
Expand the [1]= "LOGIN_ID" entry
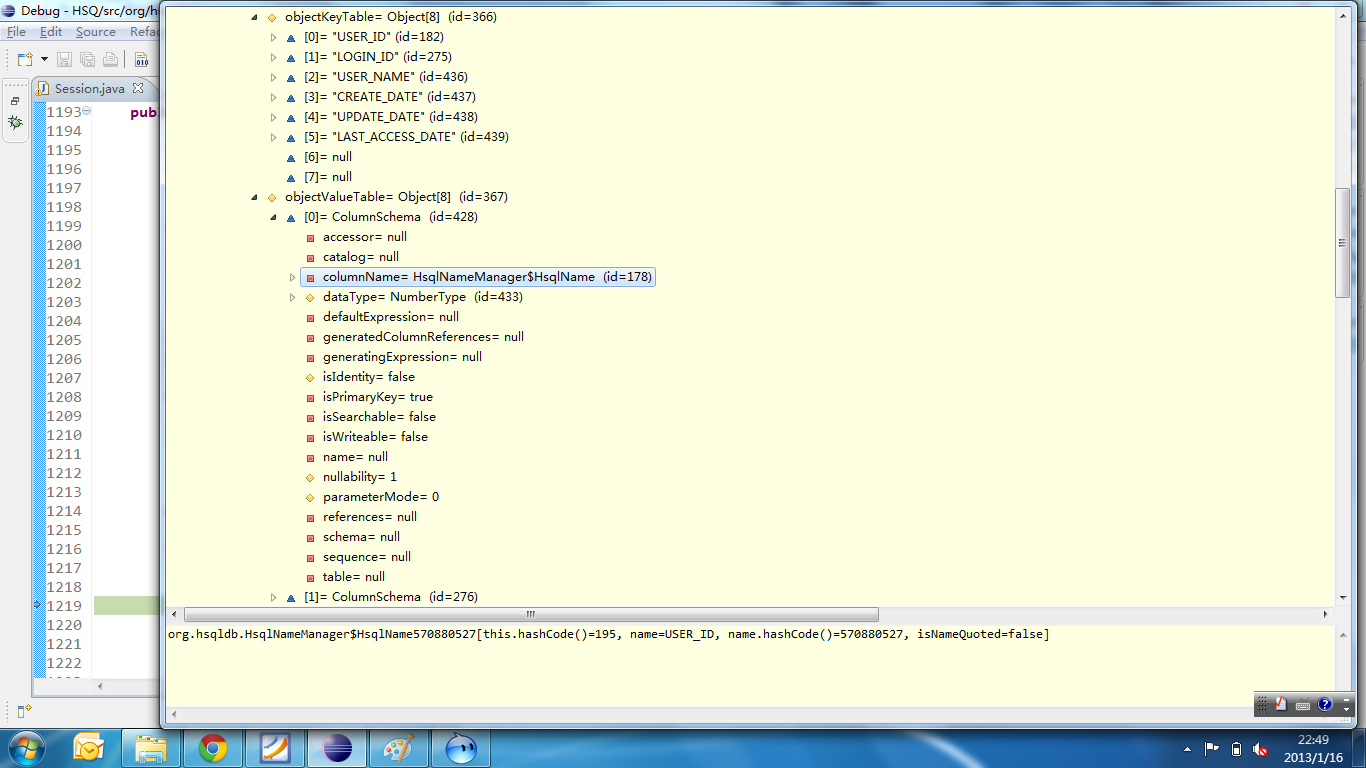point(273,57)
